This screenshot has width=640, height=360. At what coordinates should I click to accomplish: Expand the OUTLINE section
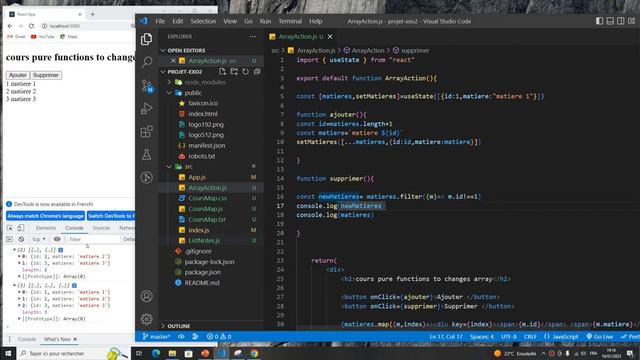tap(178, 326)
